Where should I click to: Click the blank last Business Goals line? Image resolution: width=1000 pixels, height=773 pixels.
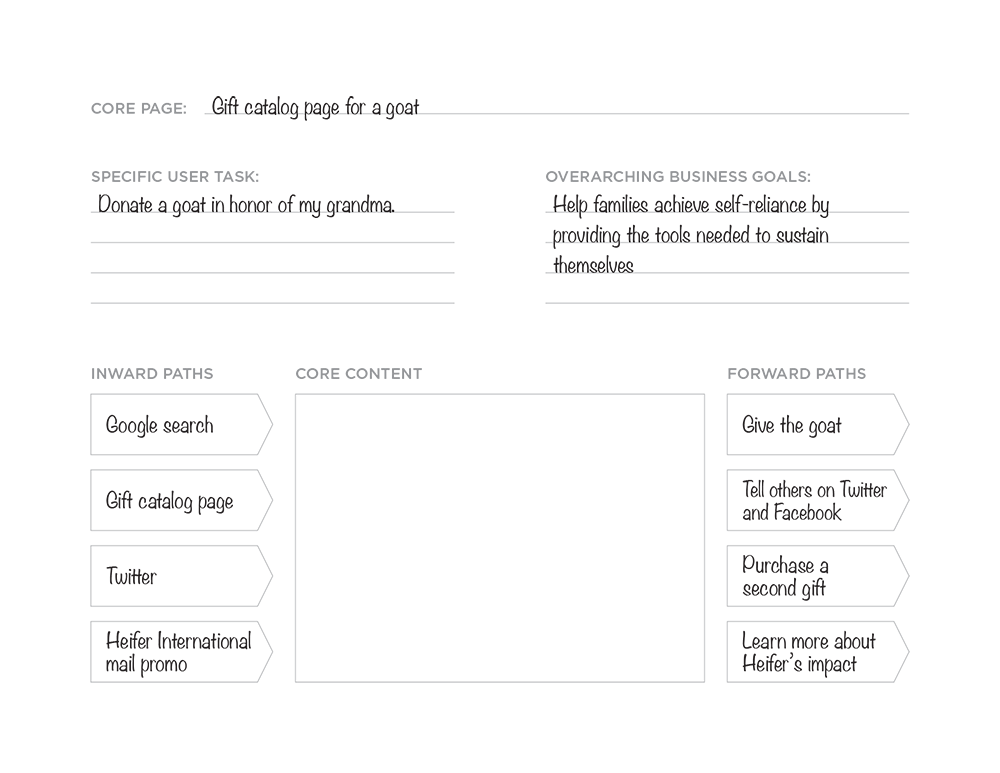(x=727, y=295)
